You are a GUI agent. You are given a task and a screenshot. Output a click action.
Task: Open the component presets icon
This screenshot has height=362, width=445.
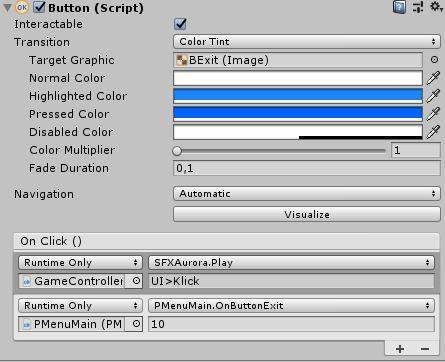coord(418,7)
